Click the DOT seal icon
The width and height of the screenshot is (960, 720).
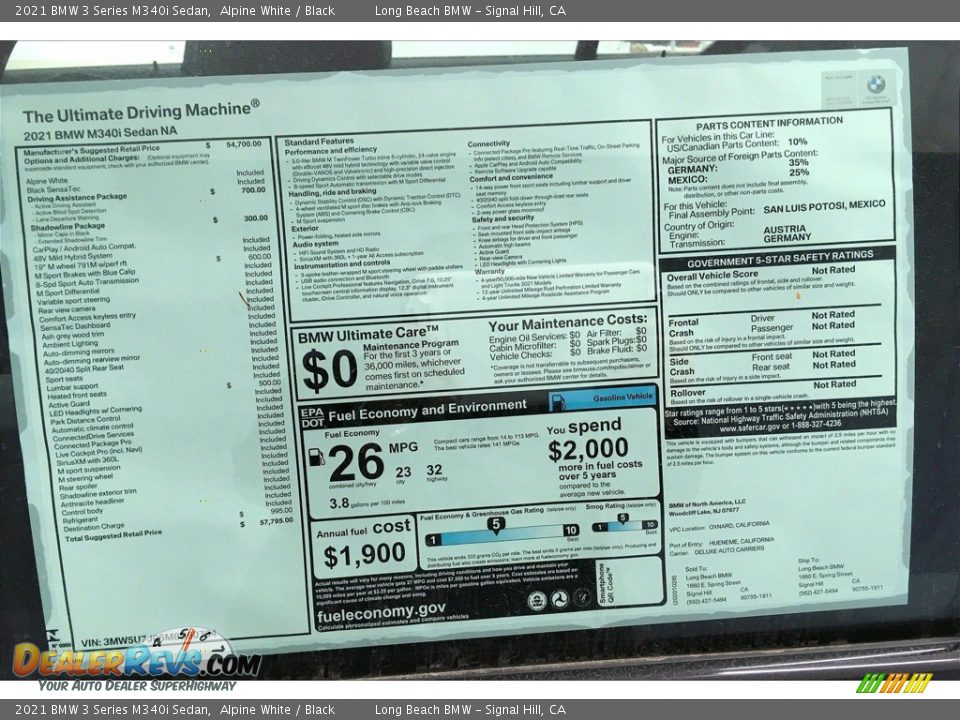tap(561, 600)
